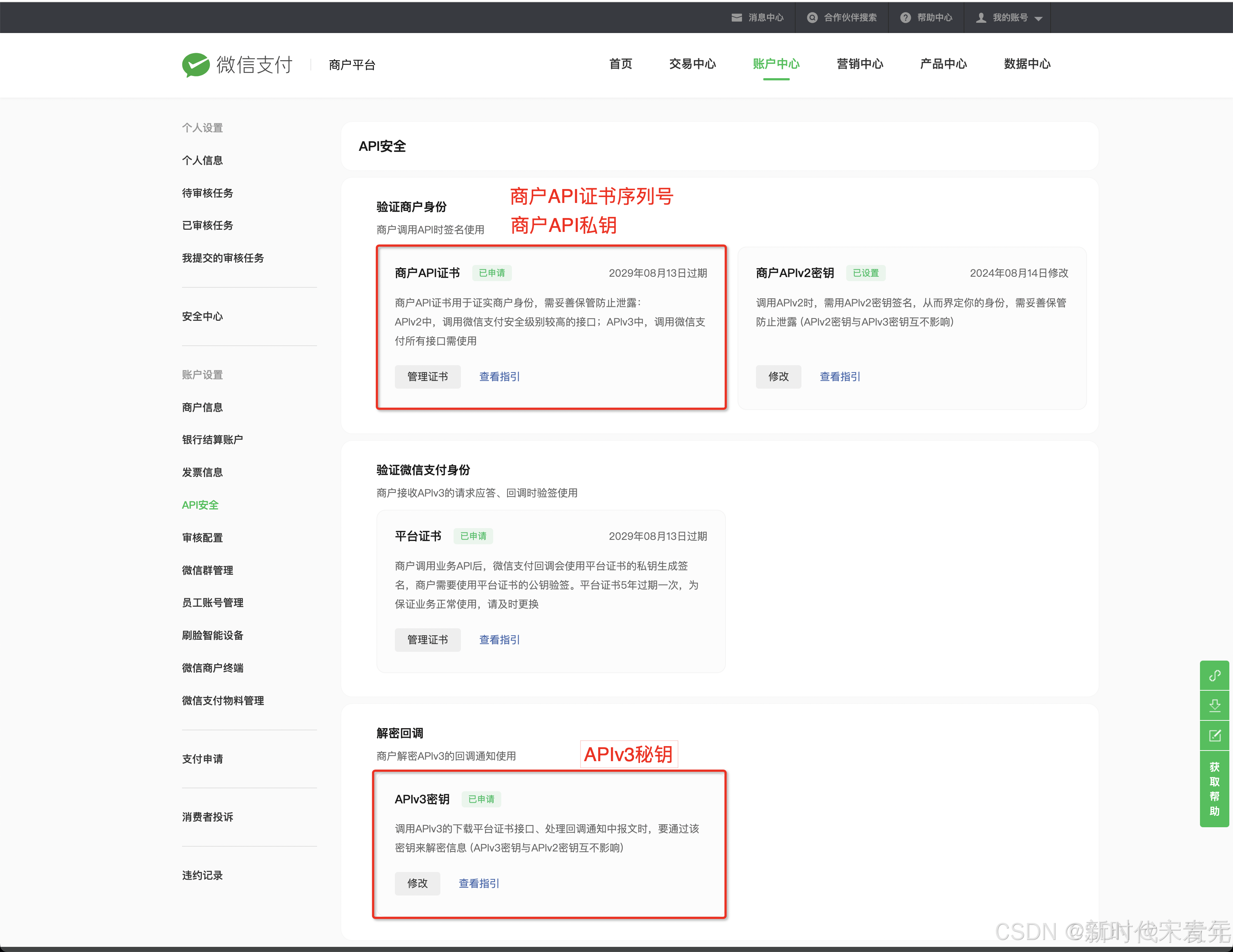Click the green edit feedback icon
Screen dimensions: 1233x952
click(x=1214, y=735)
